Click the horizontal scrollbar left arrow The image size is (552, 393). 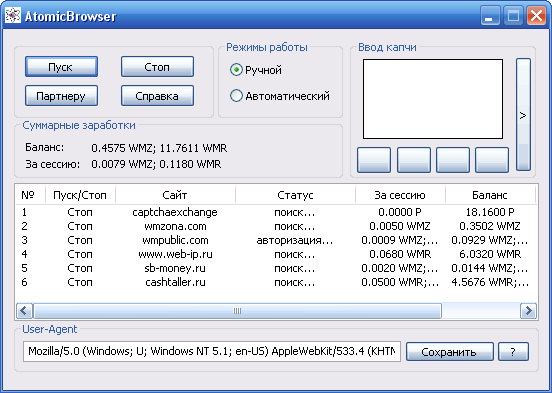coord(24,311)
